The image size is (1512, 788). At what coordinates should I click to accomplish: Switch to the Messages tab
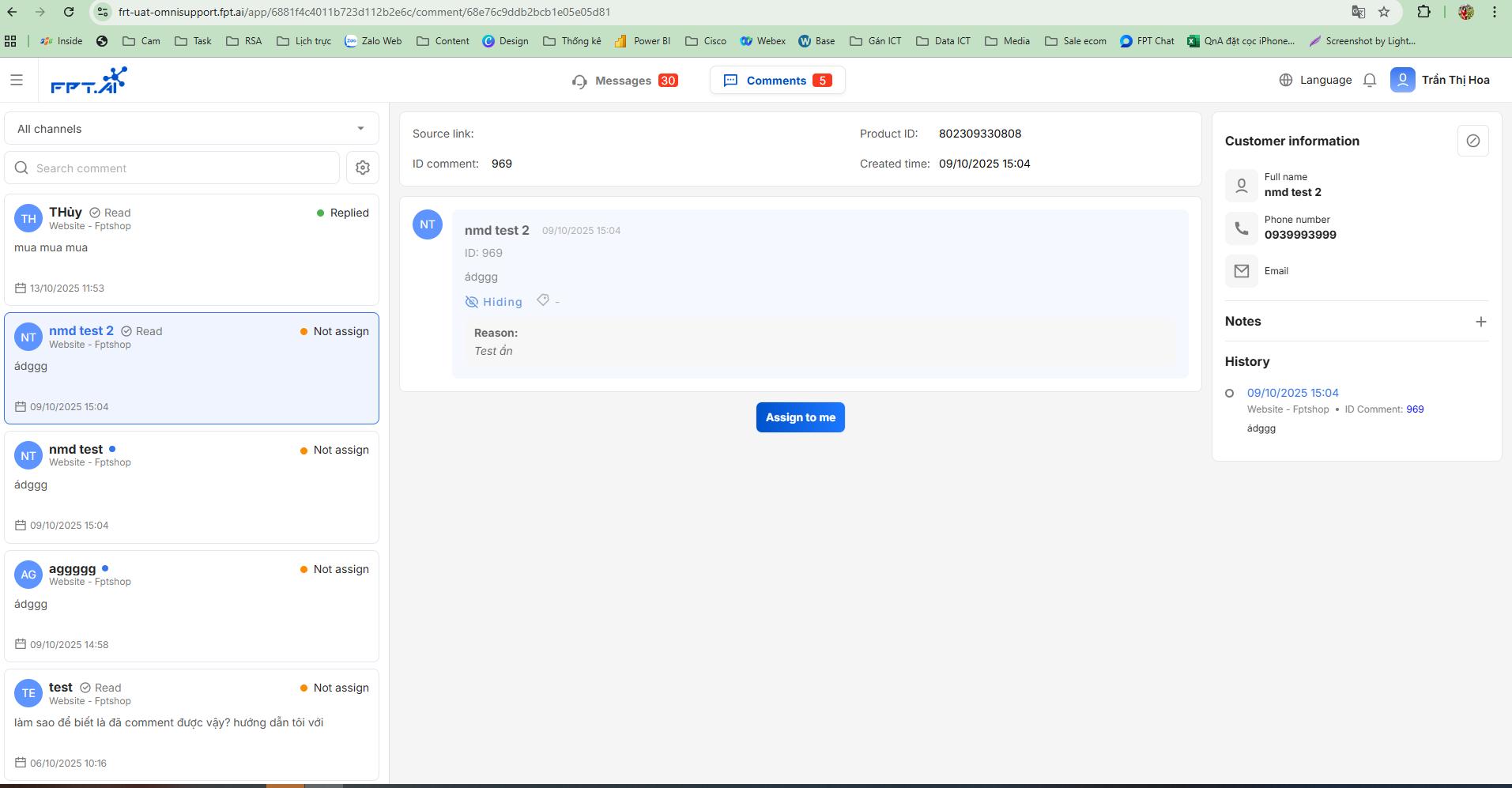coord(624,81)
